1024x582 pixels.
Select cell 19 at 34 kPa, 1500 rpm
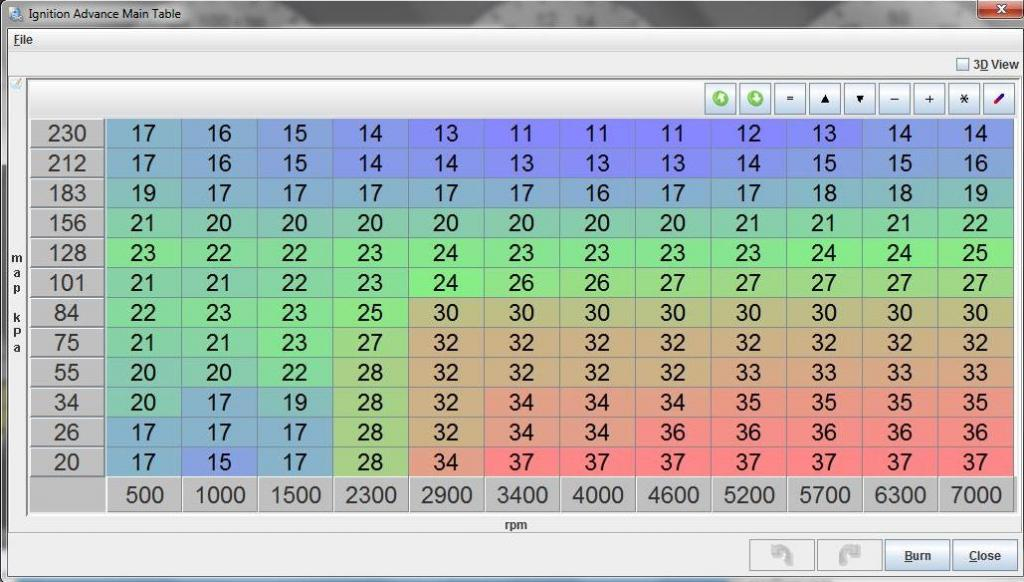point(295,402)
